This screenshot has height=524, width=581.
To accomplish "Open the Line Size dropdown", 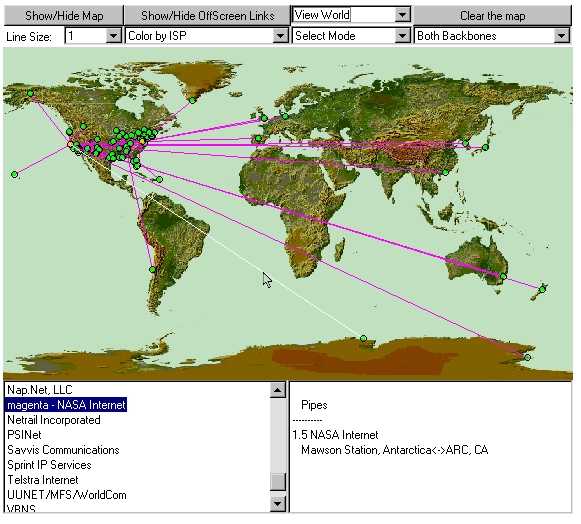I will [114, 36].
